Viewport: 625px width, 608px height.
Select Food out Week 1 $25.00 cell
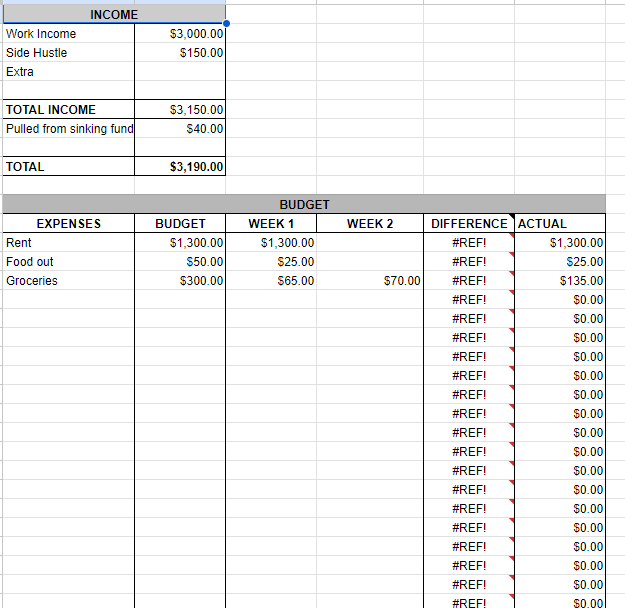271,262
